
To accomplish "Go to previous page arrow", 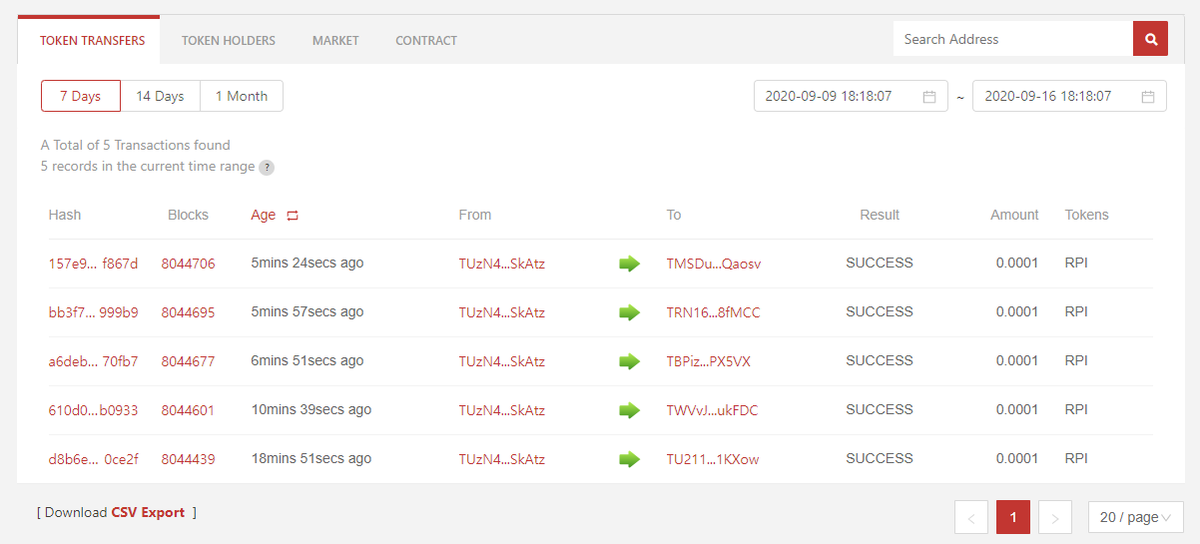I will point(971,517).
